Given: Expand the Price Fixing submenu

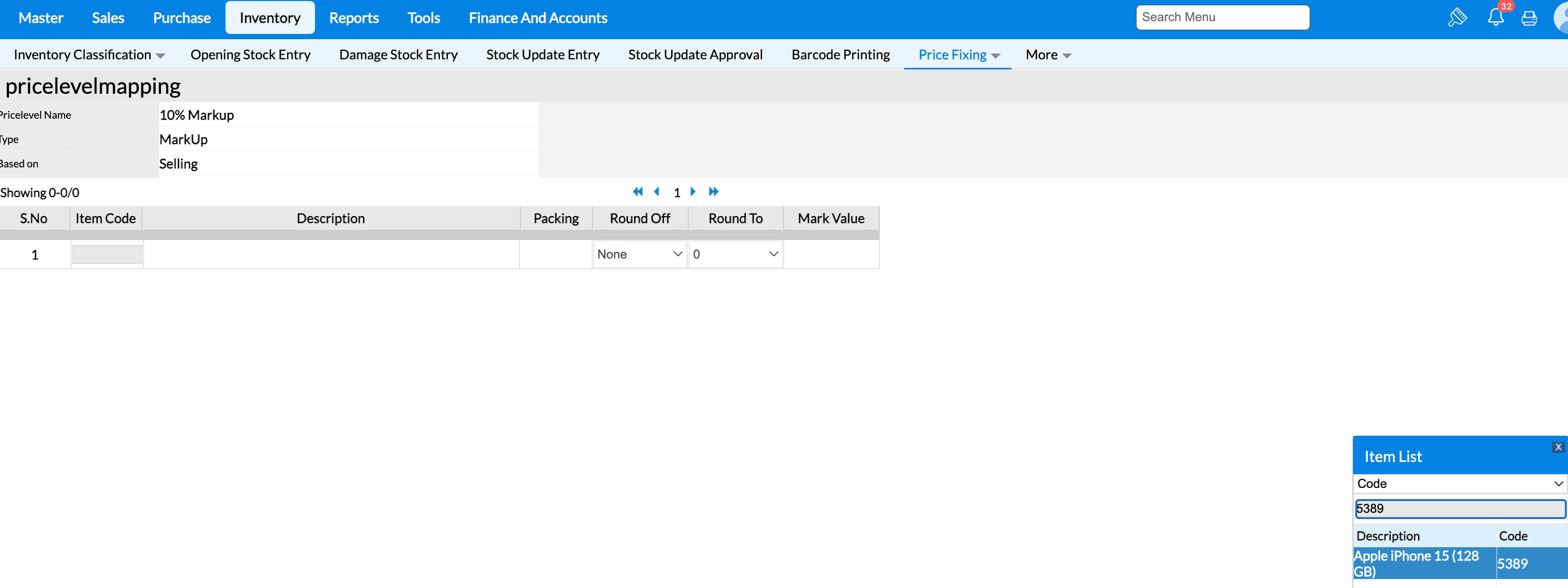Looking at the screenshot, I should coord(958,55).
